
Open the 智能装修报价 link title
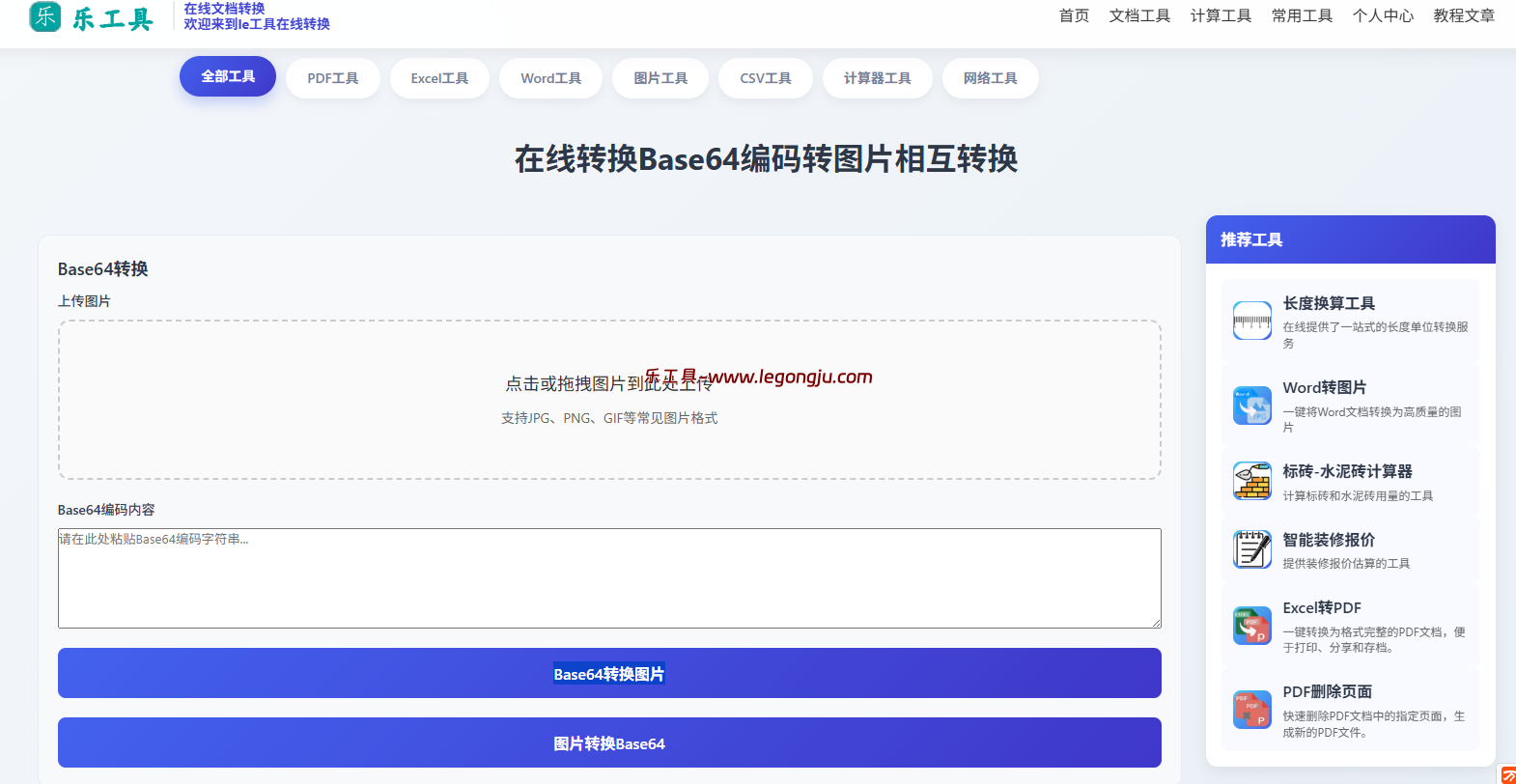point(1329,540)
